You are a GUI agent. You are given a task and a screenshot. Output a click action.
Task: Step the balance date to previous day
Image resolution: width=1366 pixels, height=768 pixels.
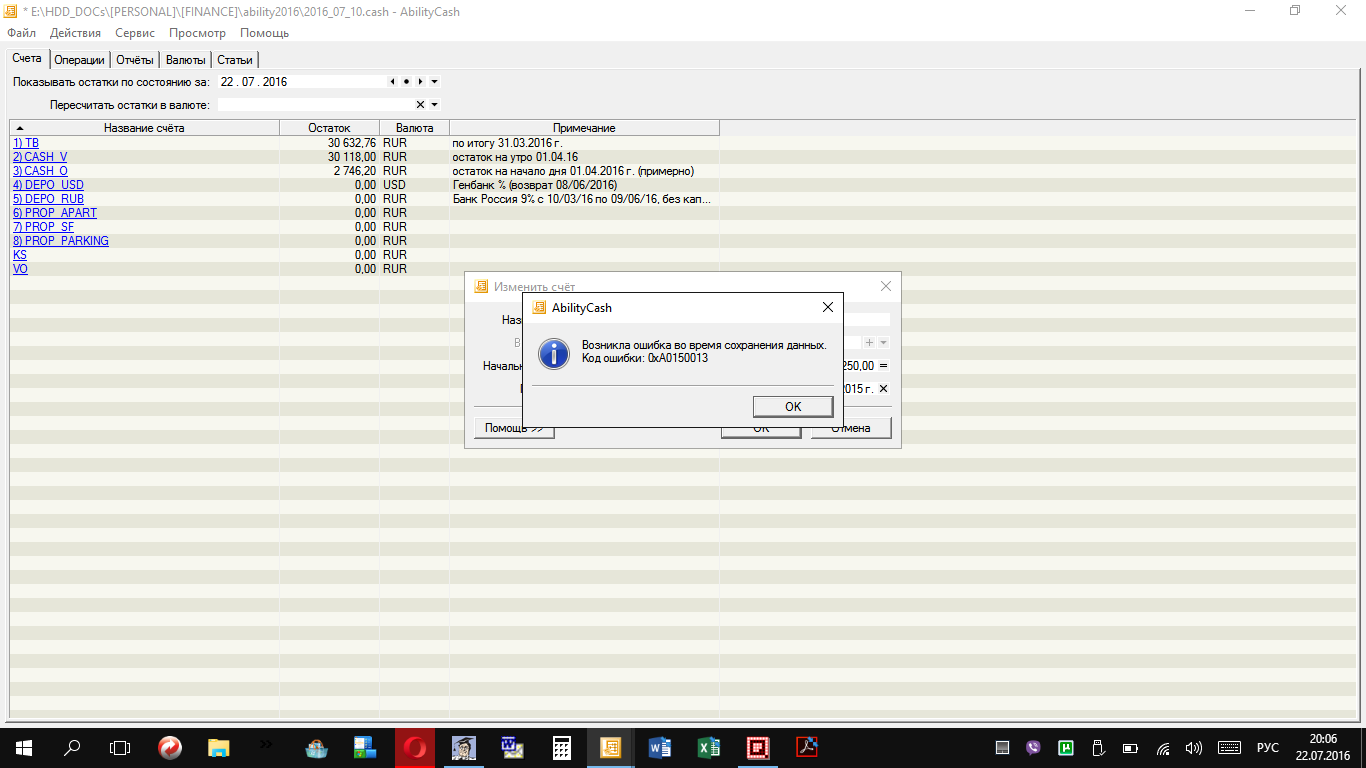[x=392, y=82]
